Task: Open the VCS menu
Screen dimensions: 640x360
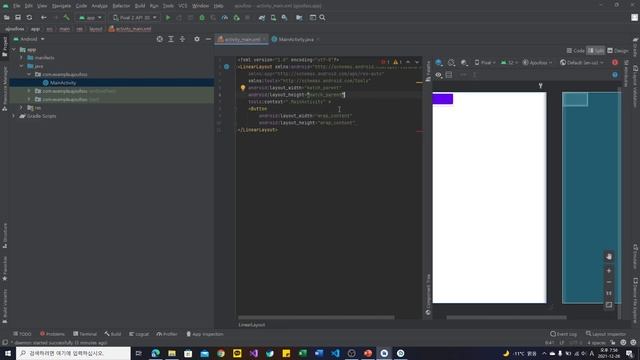Action: pos(182,6)
